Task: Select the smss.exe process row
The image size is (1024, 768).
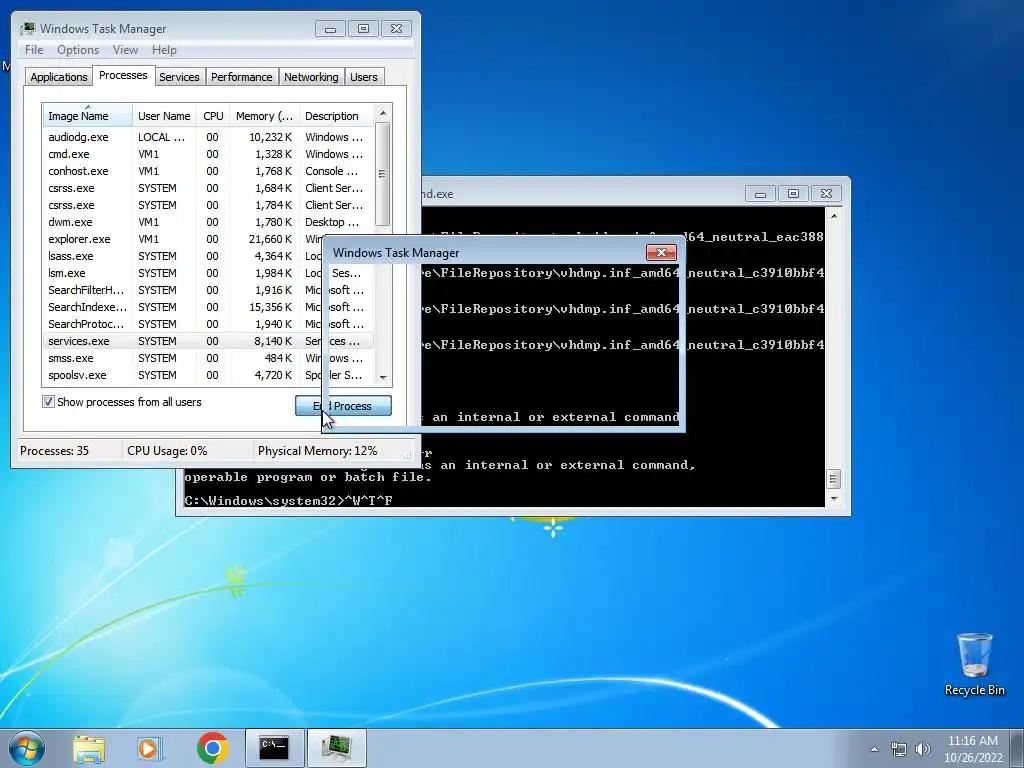Action: pos(208,358)
